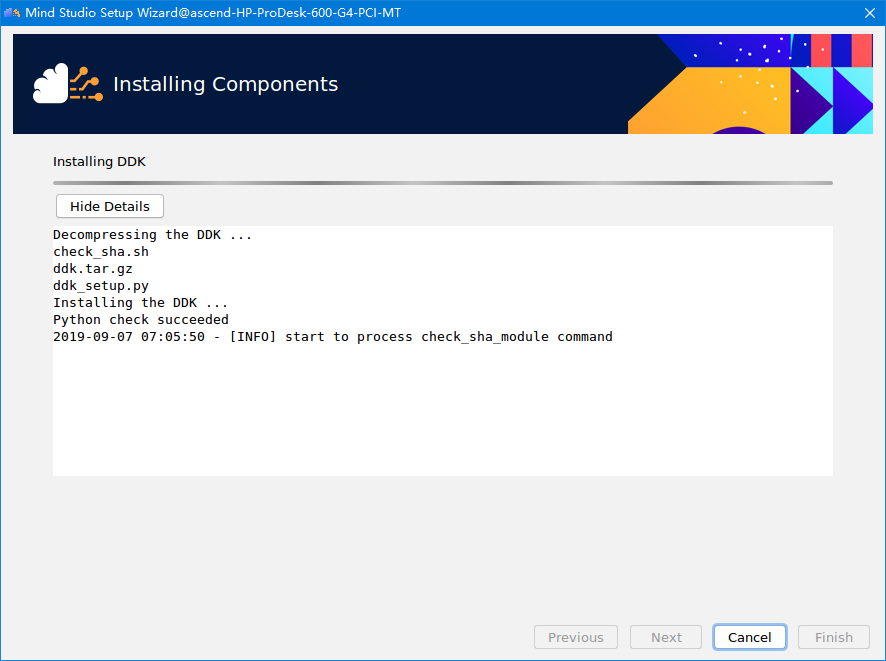Click the 'Installing DDK' status label
Viewport: 886px width, 661px height.
click(99, 162)
